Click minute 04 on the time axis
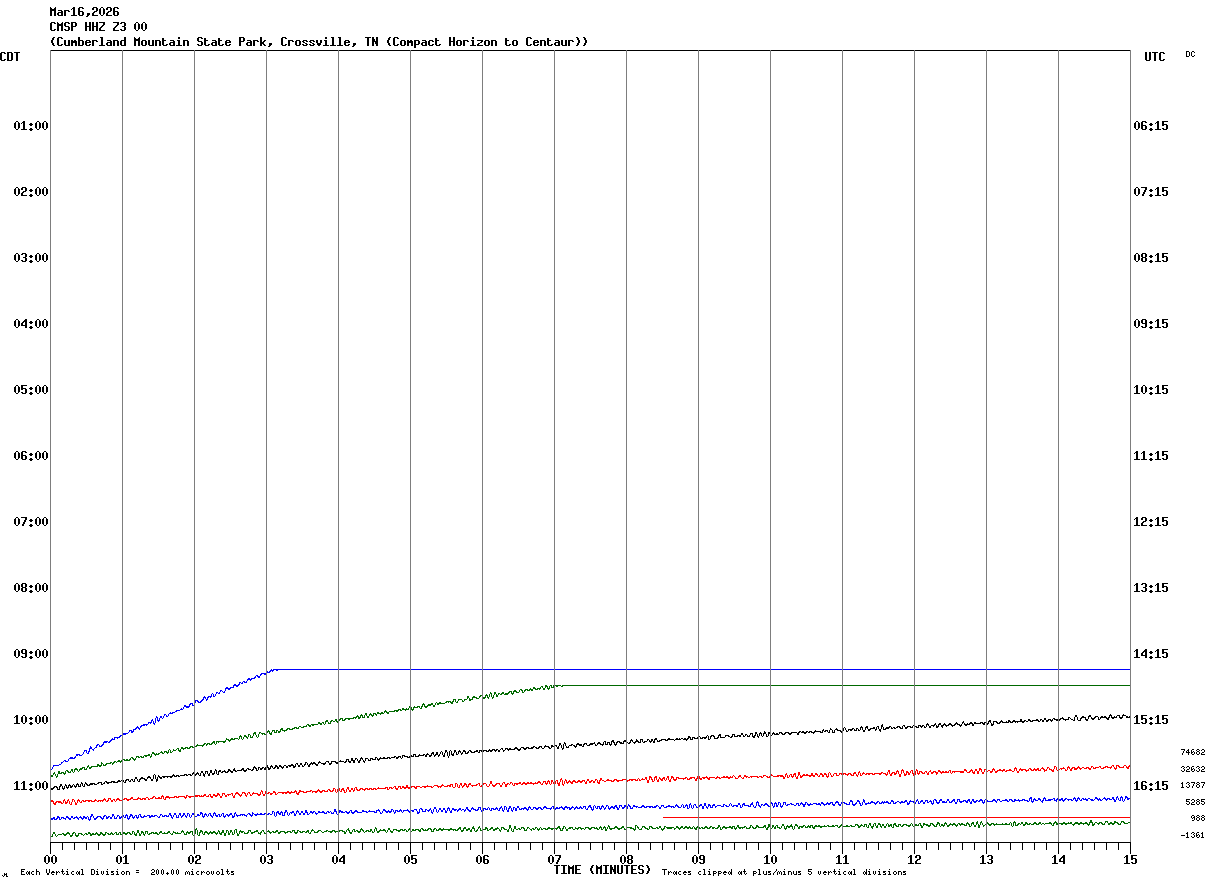 pyautogui.click(x=338, y=860)
